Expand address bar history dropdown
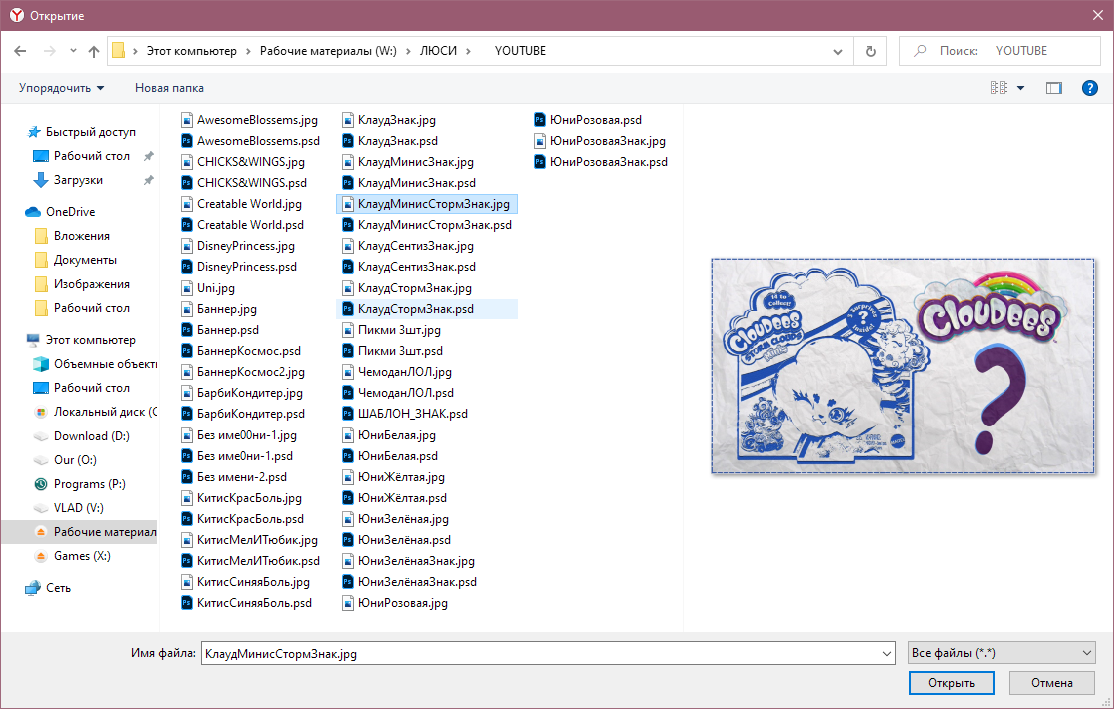Screen dimensions: 1114x709 pyautogui.click(x=838, y=51)
